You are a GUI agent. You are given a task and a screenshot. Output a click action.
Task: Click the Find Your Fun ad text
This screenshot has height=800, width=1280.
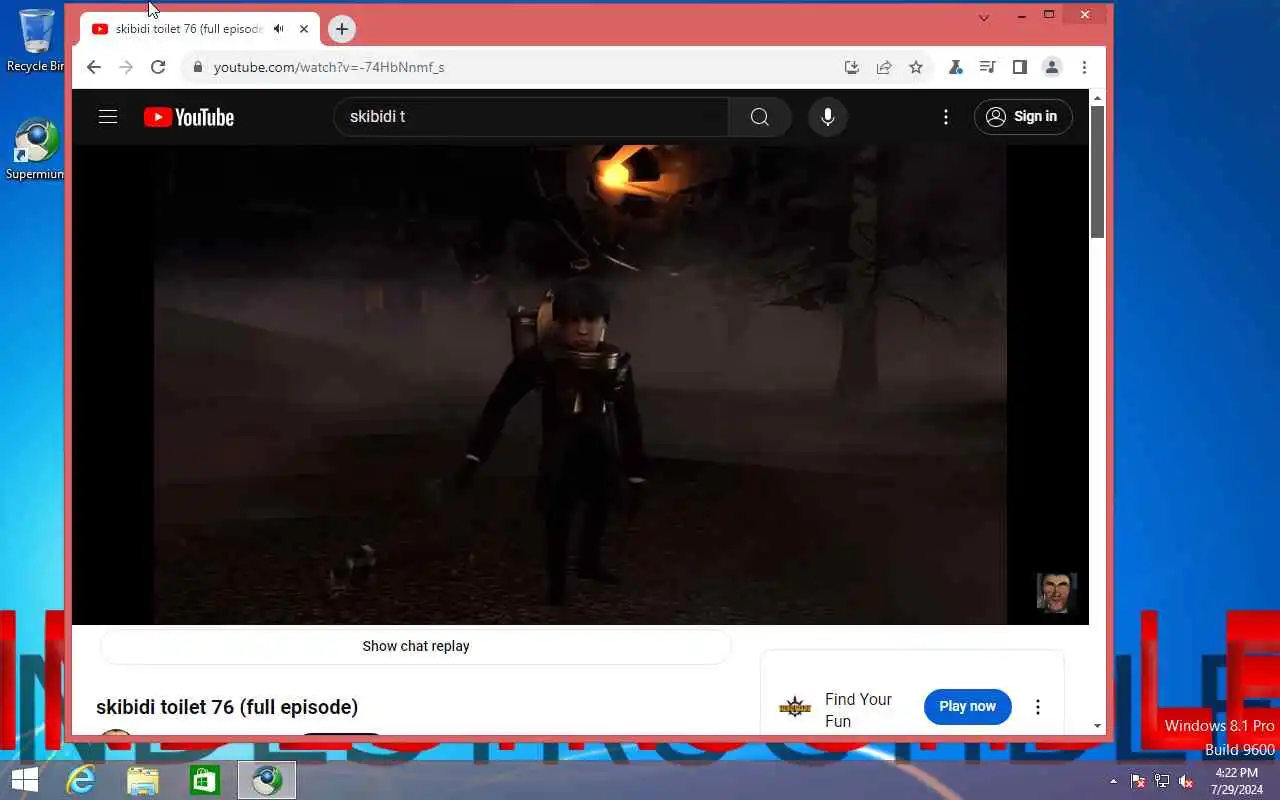(x=858, y=710)
